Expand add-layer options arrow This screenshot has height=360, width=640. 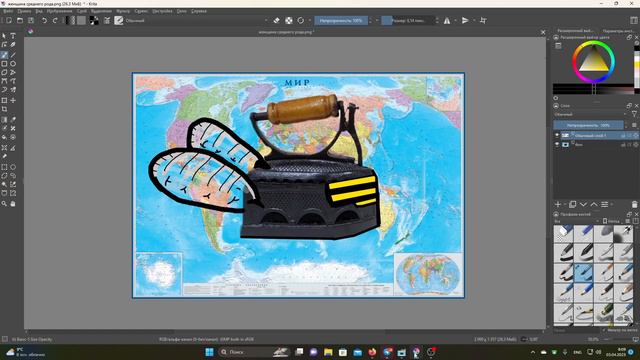pyautogui.click(x=565, y=204)
